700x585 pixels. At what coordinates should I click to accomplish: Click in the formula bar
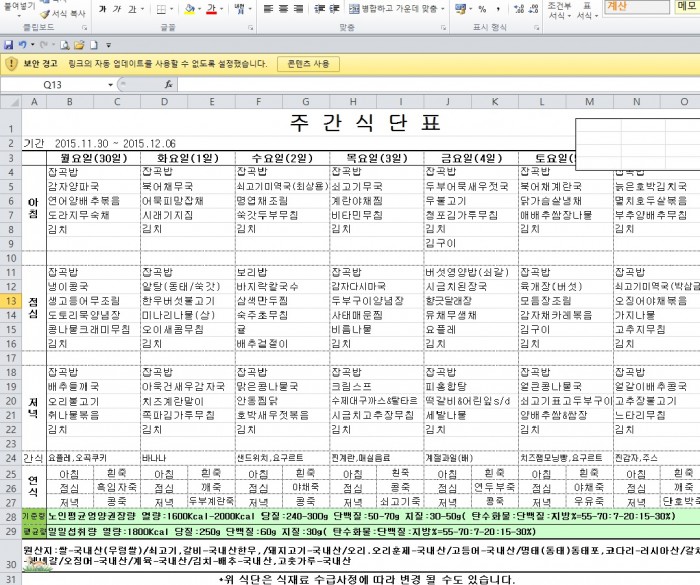click(438, 84)
